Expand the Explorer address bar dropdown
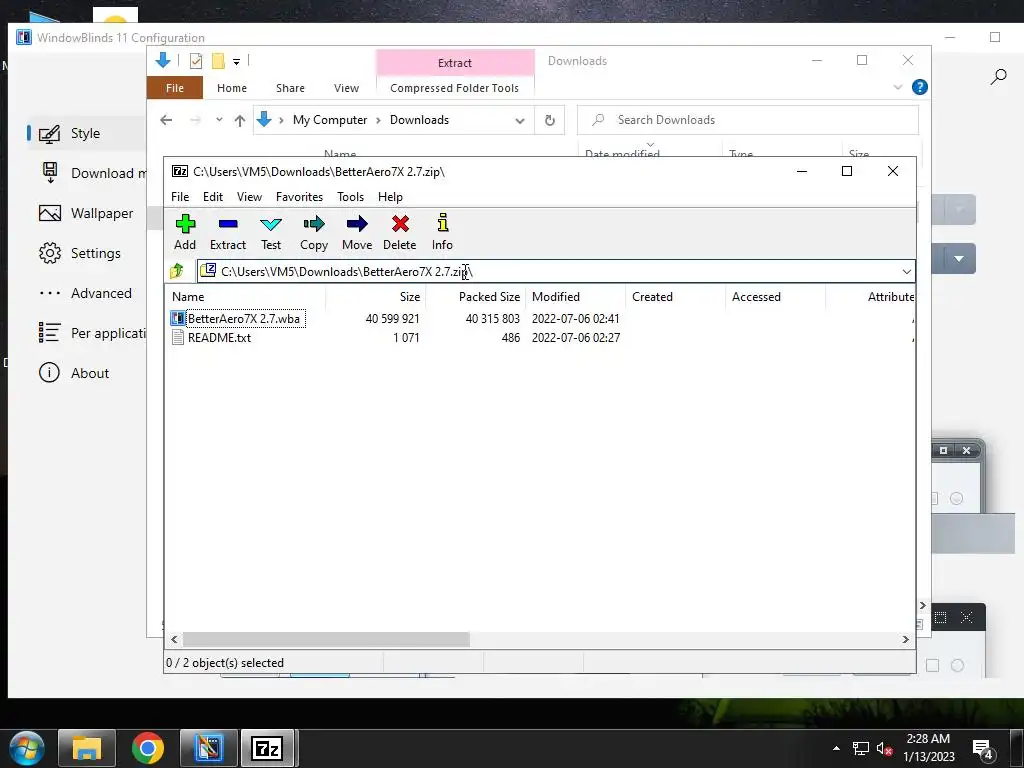Screen dimensions: 1024x768 (520, 120)
